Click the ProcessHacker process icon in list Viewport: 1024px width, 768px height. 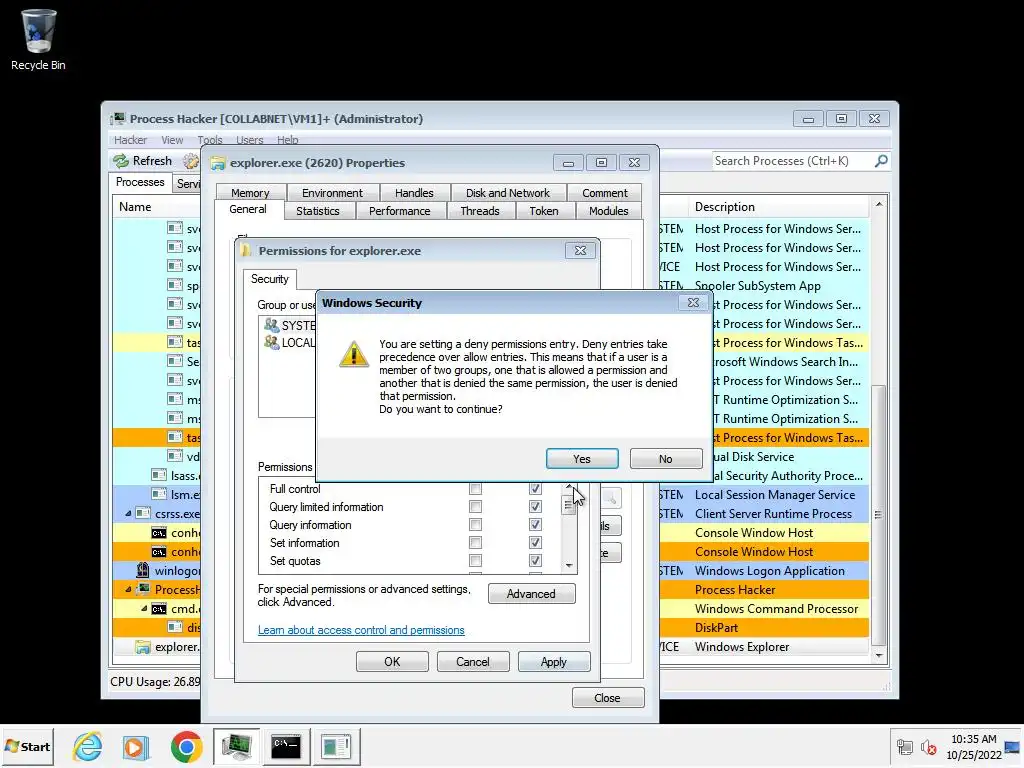[143, 589]
